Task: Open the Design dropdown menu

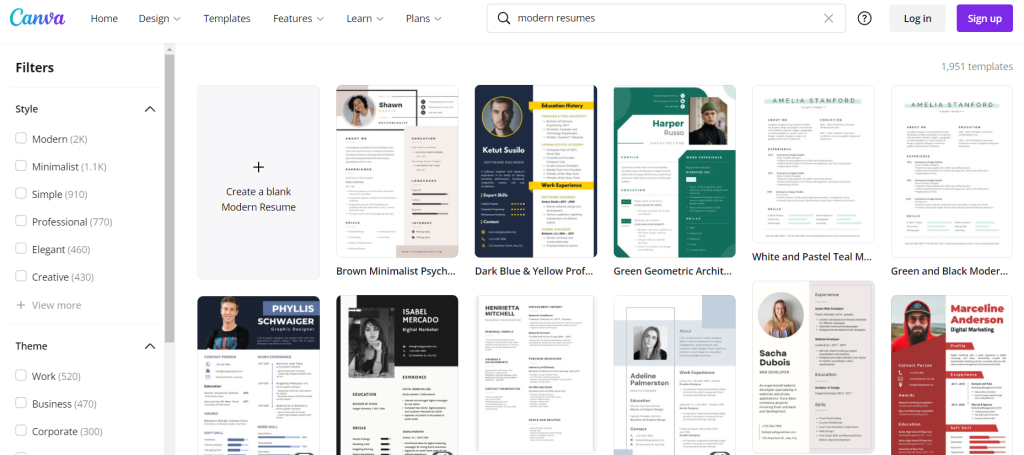Action: coord(160,18)
